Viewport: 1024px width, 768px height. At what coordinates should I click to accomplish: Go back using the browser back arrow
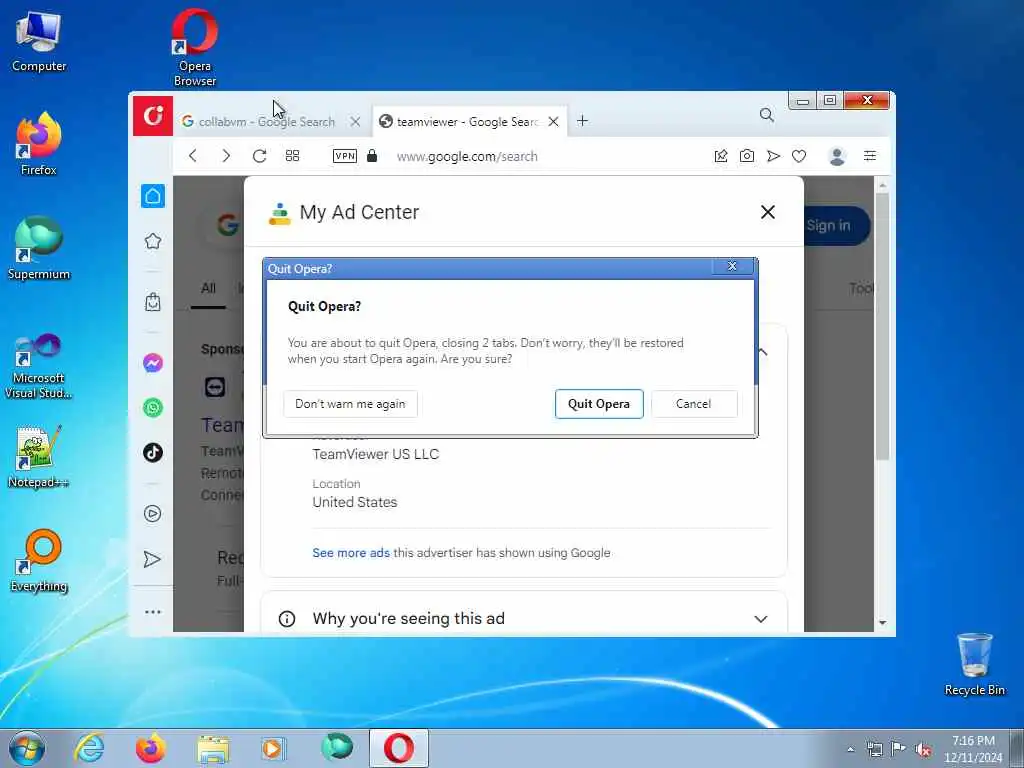point(193,155)
